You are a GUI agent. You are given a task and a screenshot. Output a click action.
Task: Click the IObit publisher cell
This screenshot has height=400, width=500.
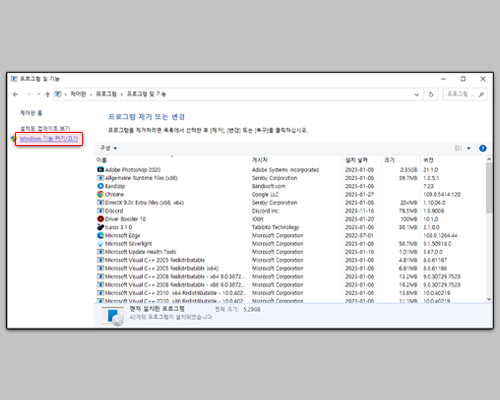[x=258, y=219]
